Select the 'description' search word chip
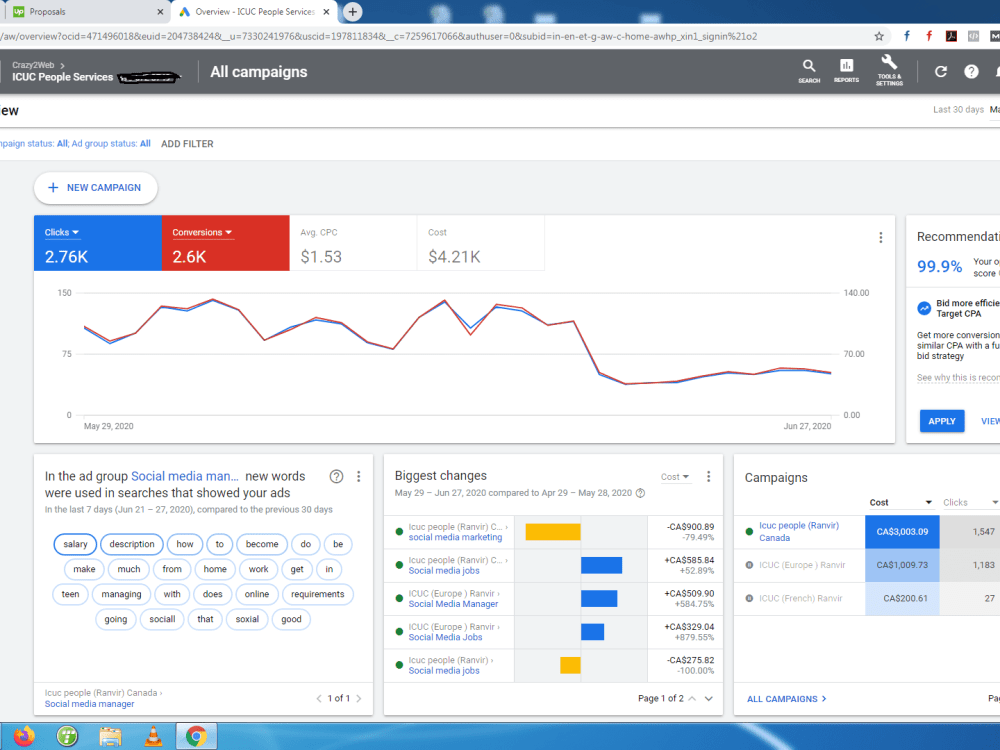 [131, 544]
